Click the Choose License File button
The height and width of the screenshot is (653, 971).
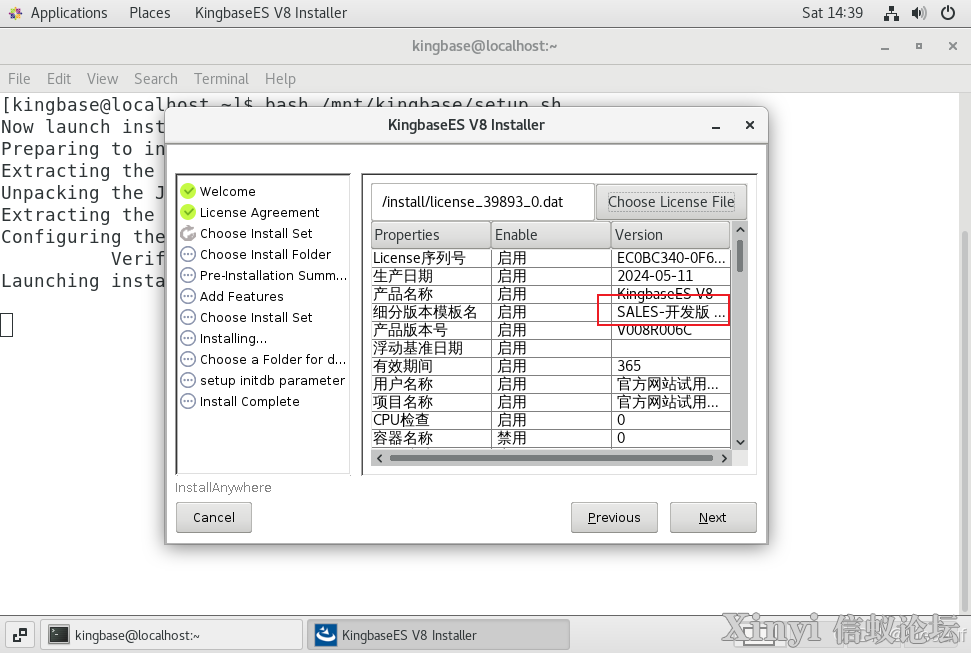tap(671, 202)
